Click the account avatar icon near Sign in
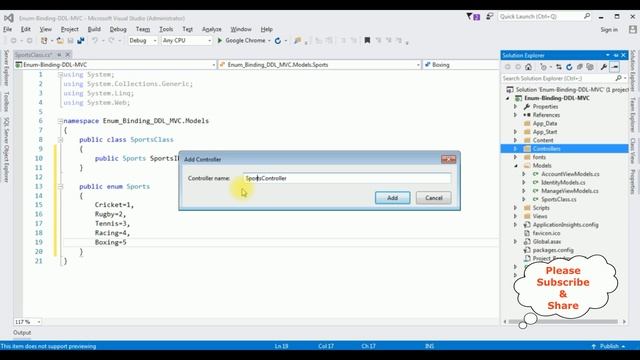640x360 pixels. [633, 29]
